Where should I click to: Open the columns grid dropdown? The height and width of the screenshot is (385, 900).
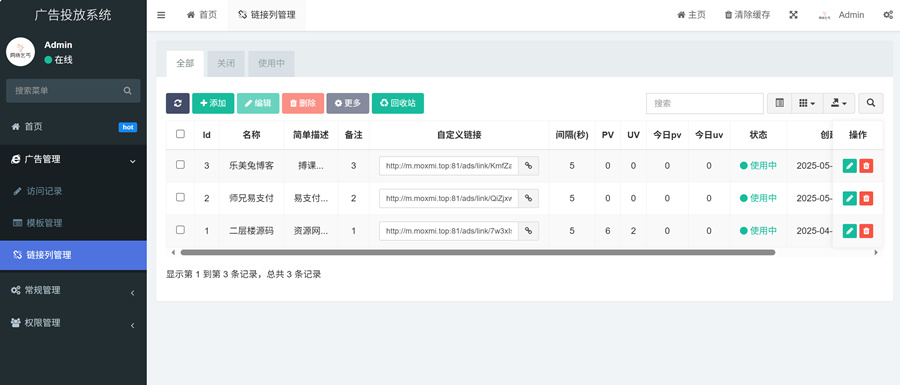[807, 103]
